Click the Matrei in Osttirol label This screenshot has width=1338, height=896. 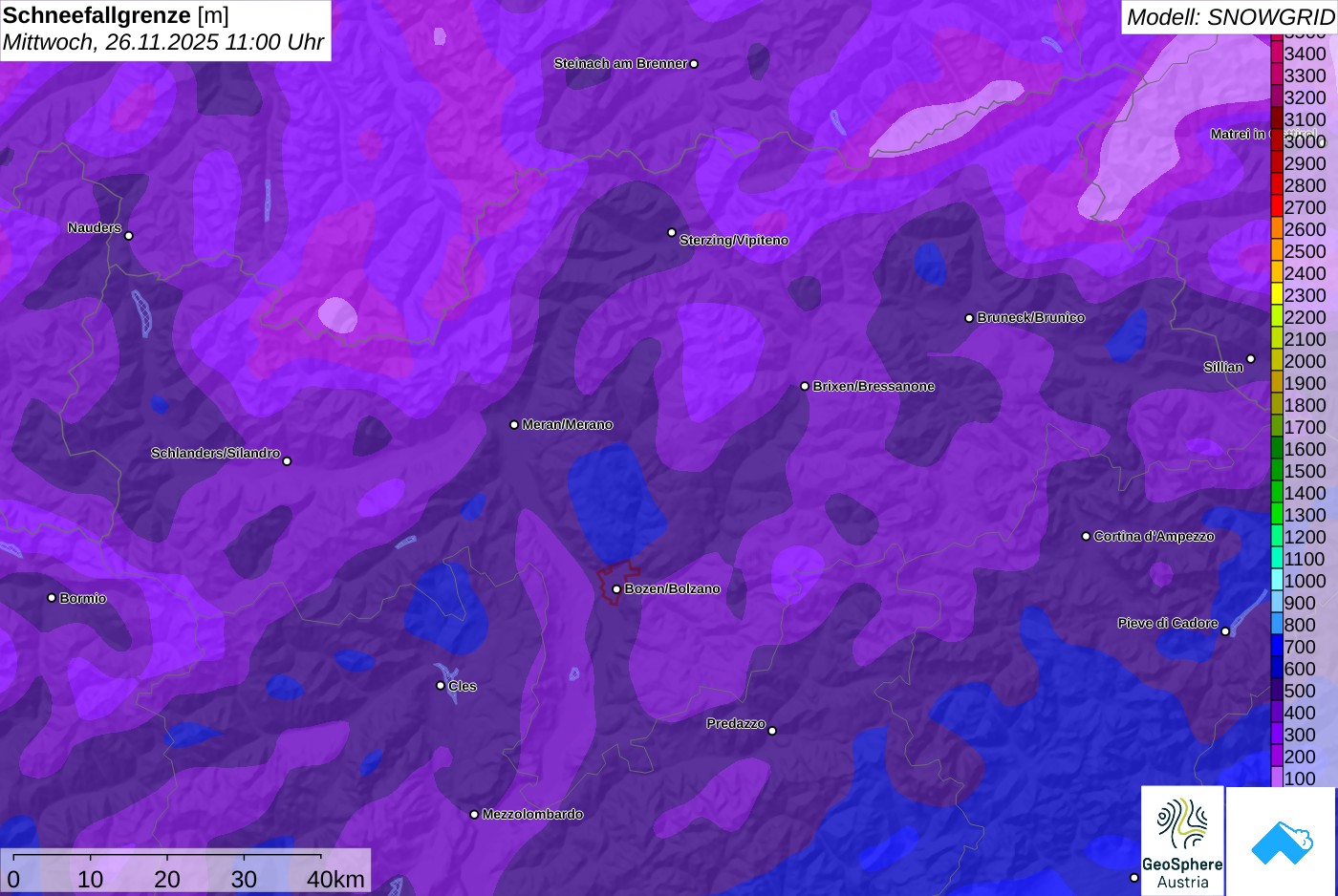1263,134
